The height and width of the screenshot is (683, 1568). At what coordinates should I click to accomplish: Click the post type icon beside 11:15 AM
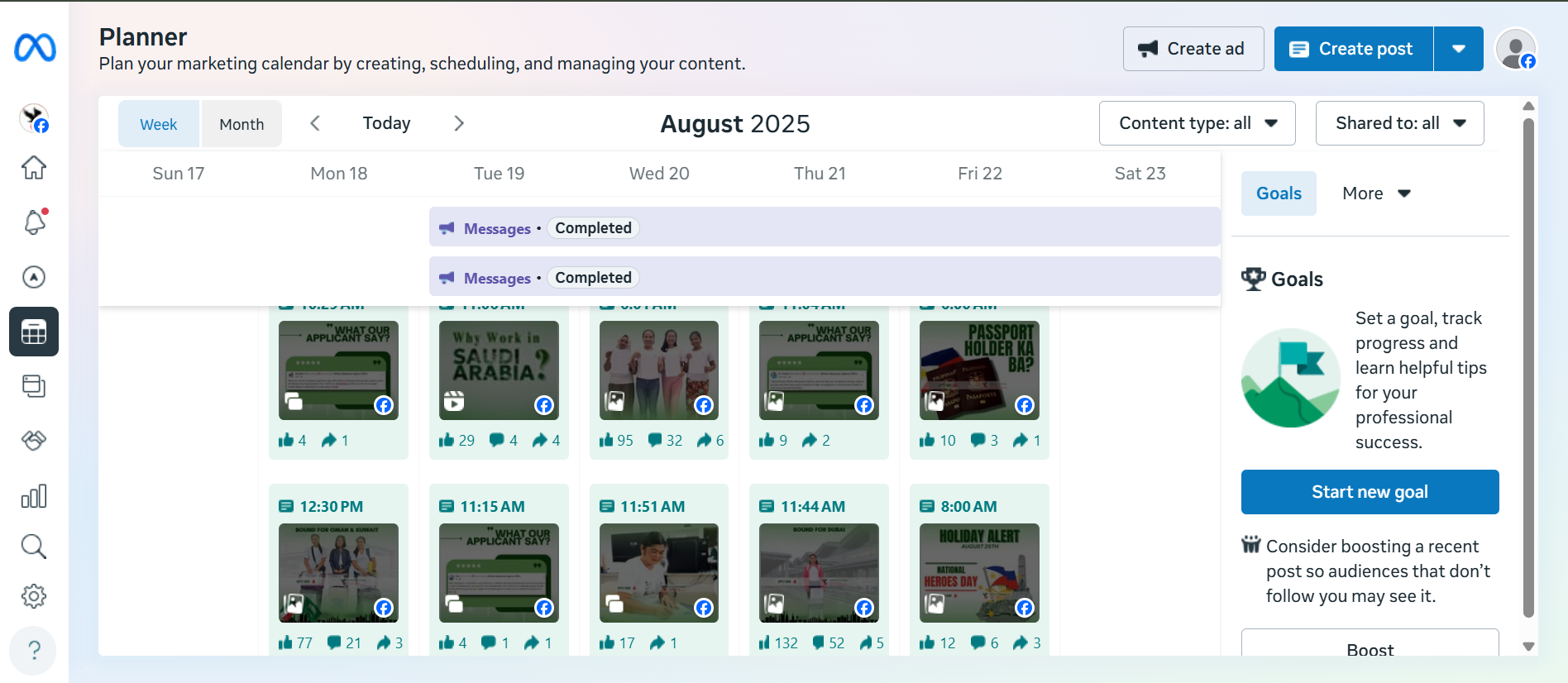[447, 506]
